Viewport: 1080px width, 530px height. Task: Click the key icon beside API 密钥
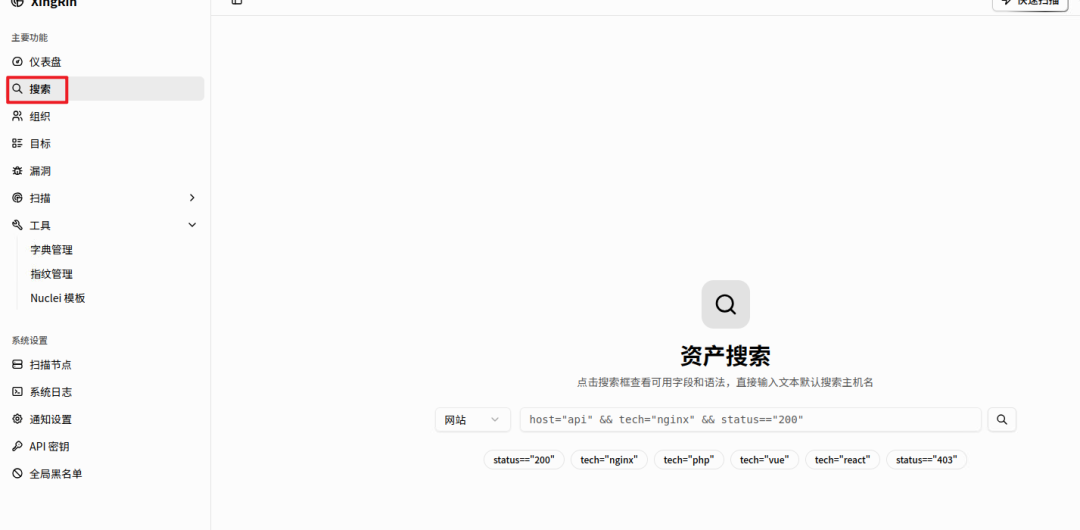(18, 446)
